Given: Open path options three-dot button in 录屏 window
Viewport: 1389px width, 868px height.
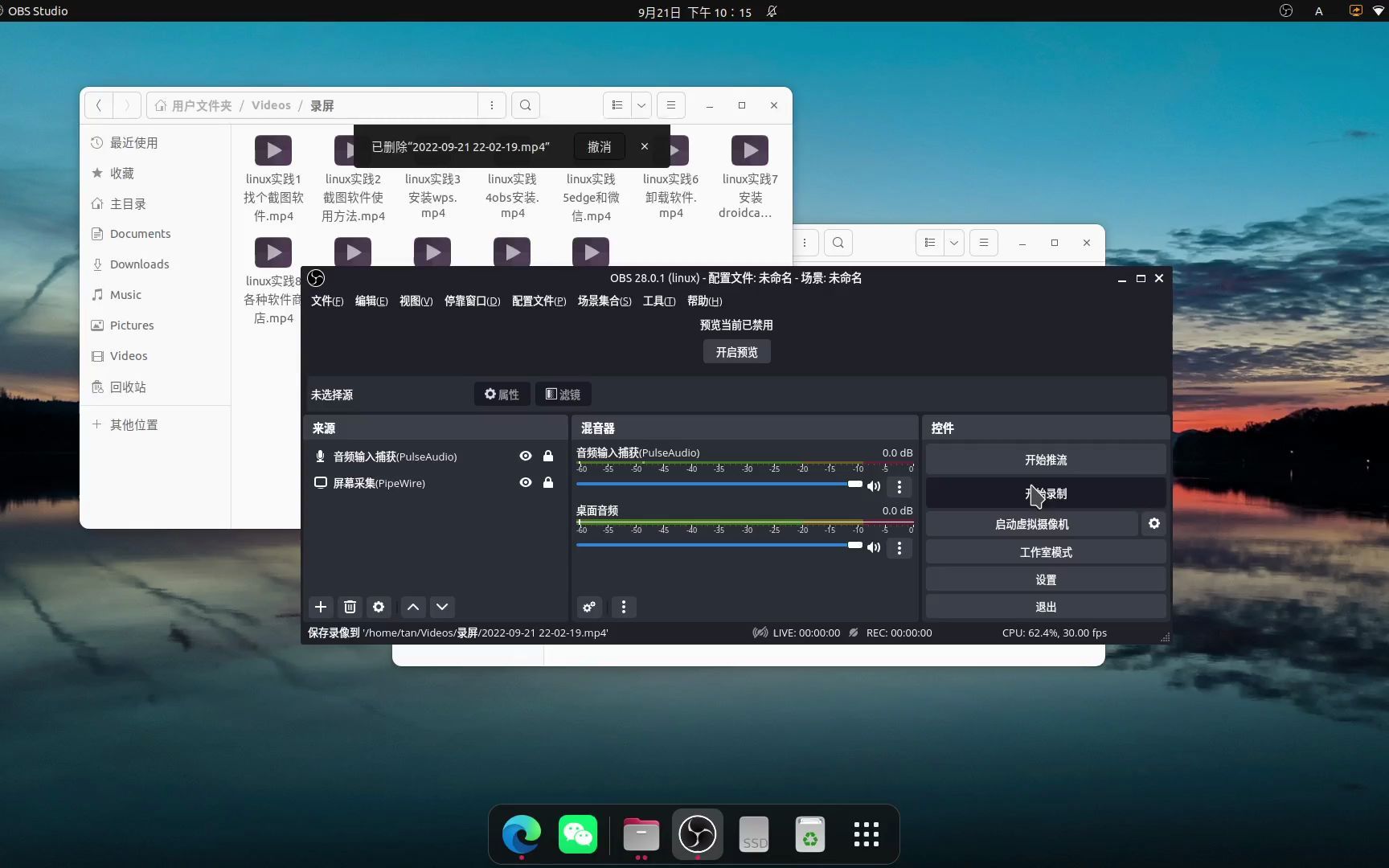Looking at the screenshot, I should pos(492,105).
